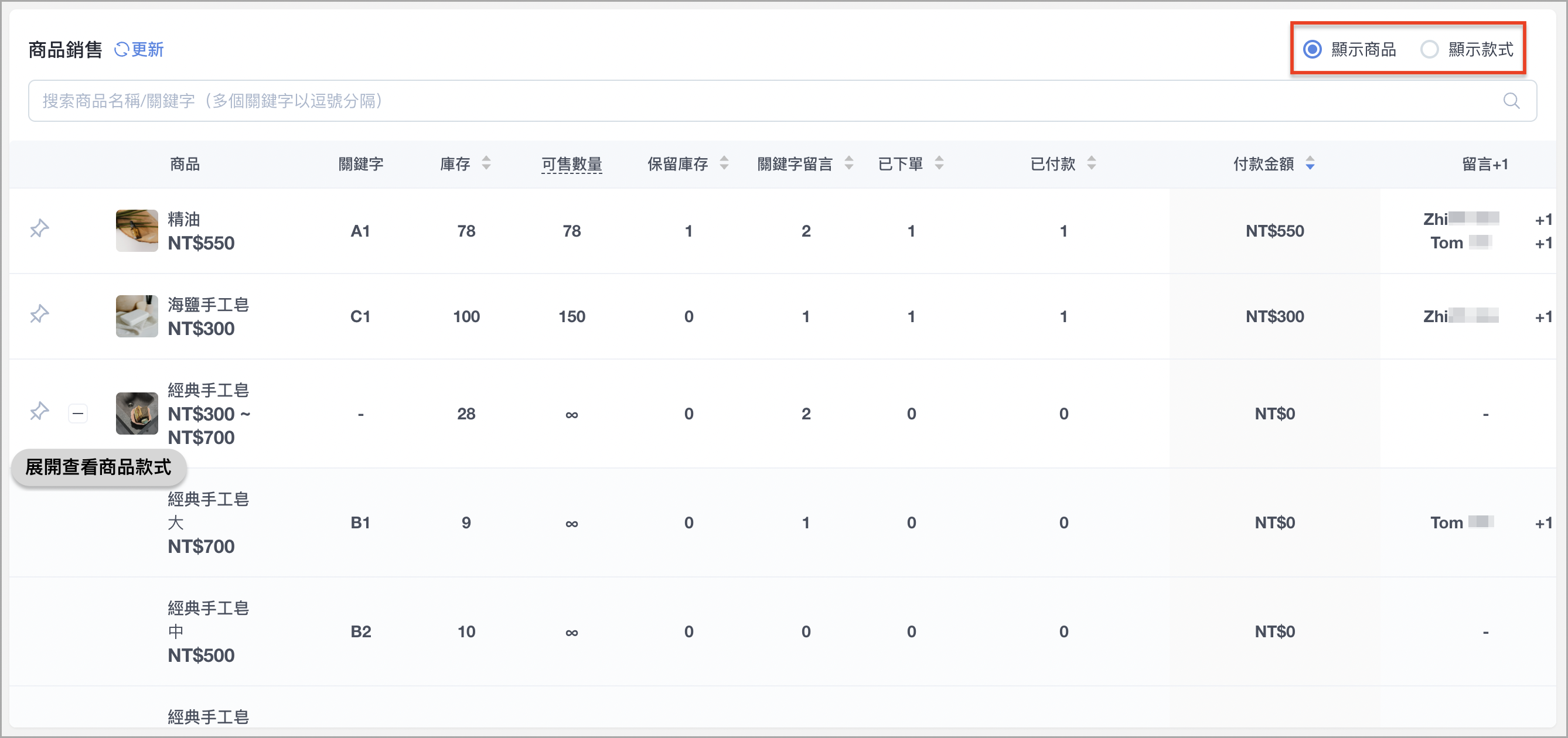Click the refresh icon next to 更新

[x=122, y=49]
